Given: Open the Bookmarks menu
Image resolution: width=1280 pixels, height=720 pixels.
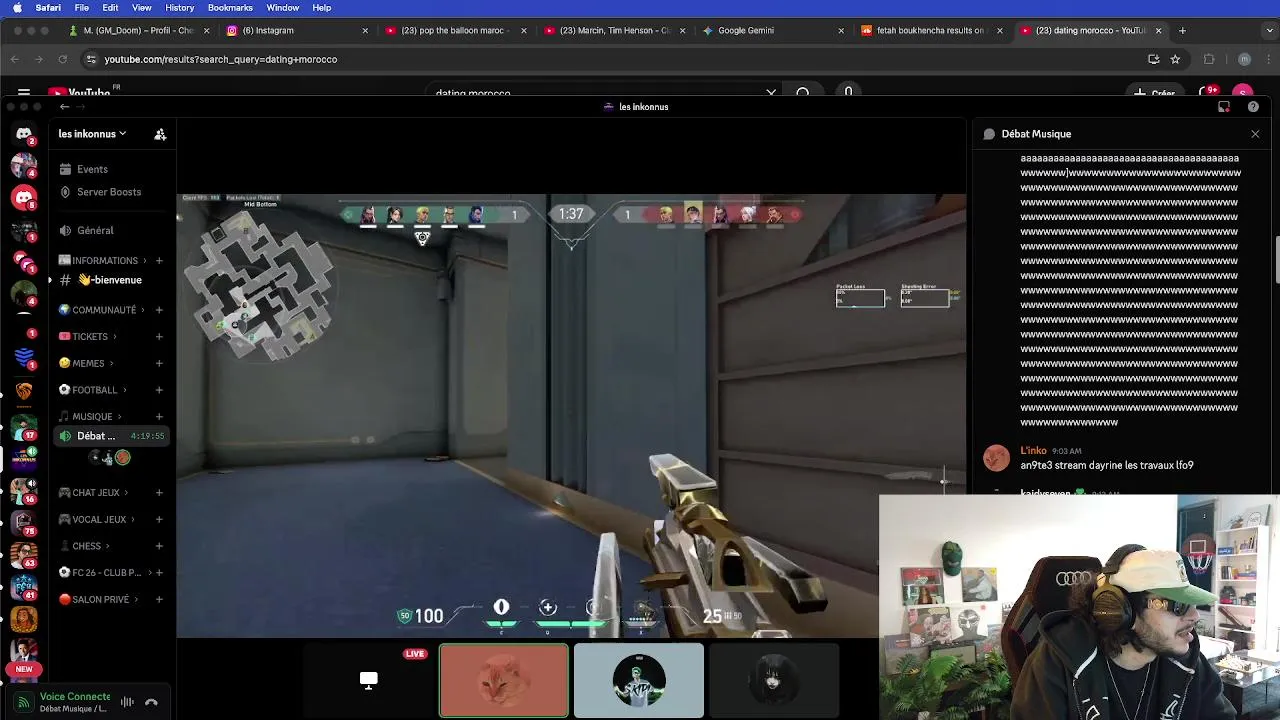Looking at the screenshot, I should (230, 8).
